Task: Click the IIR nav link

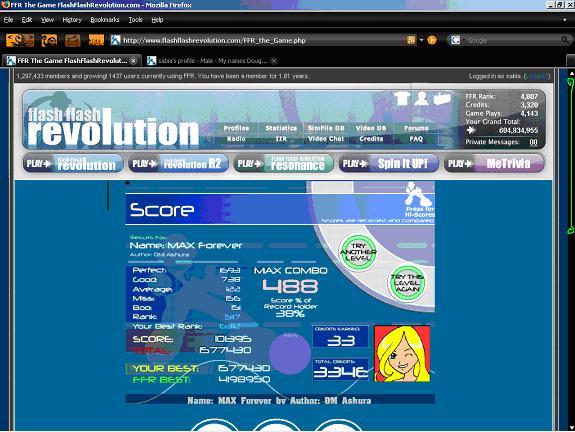Action: click(281, 139)
